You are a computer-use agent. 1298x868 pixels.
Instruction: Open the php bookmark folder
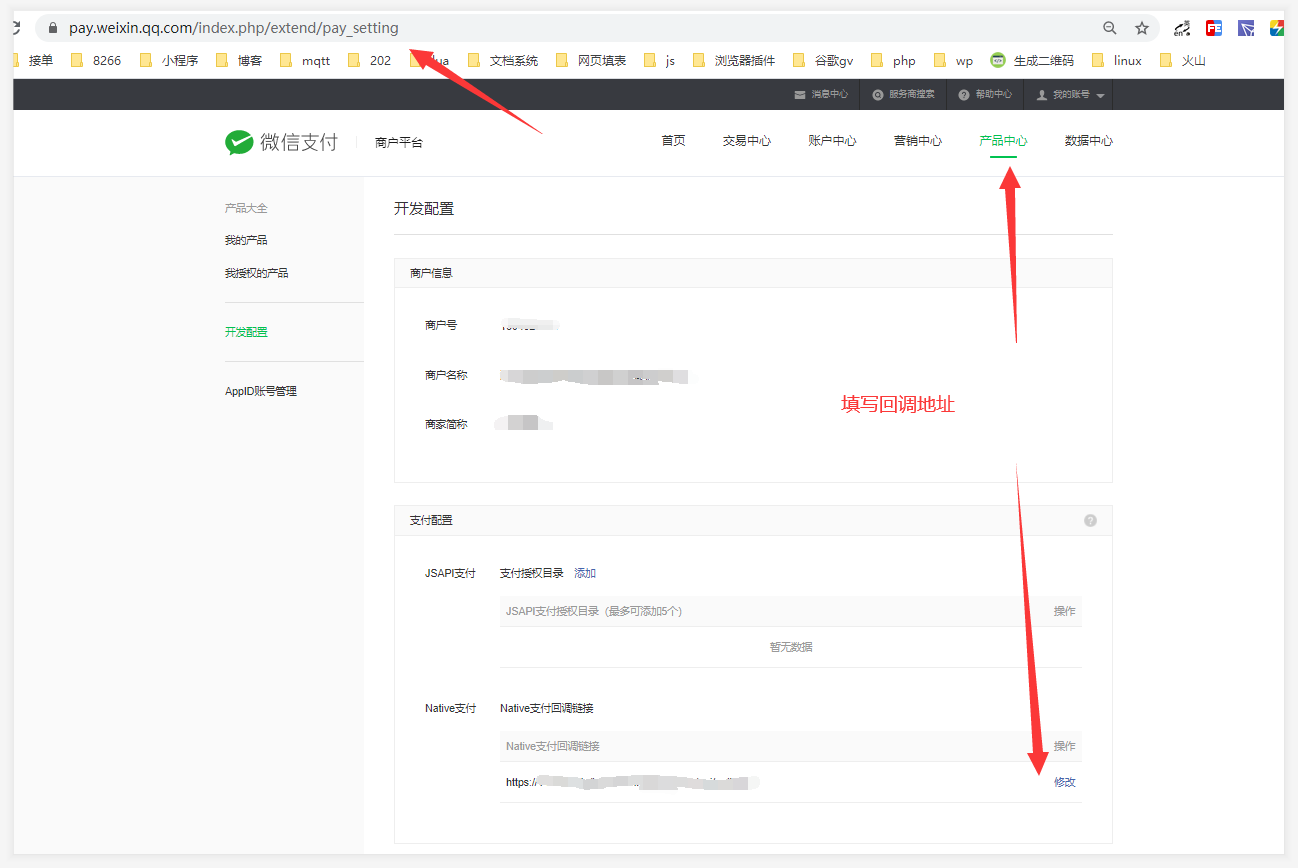tap(894, 60)
